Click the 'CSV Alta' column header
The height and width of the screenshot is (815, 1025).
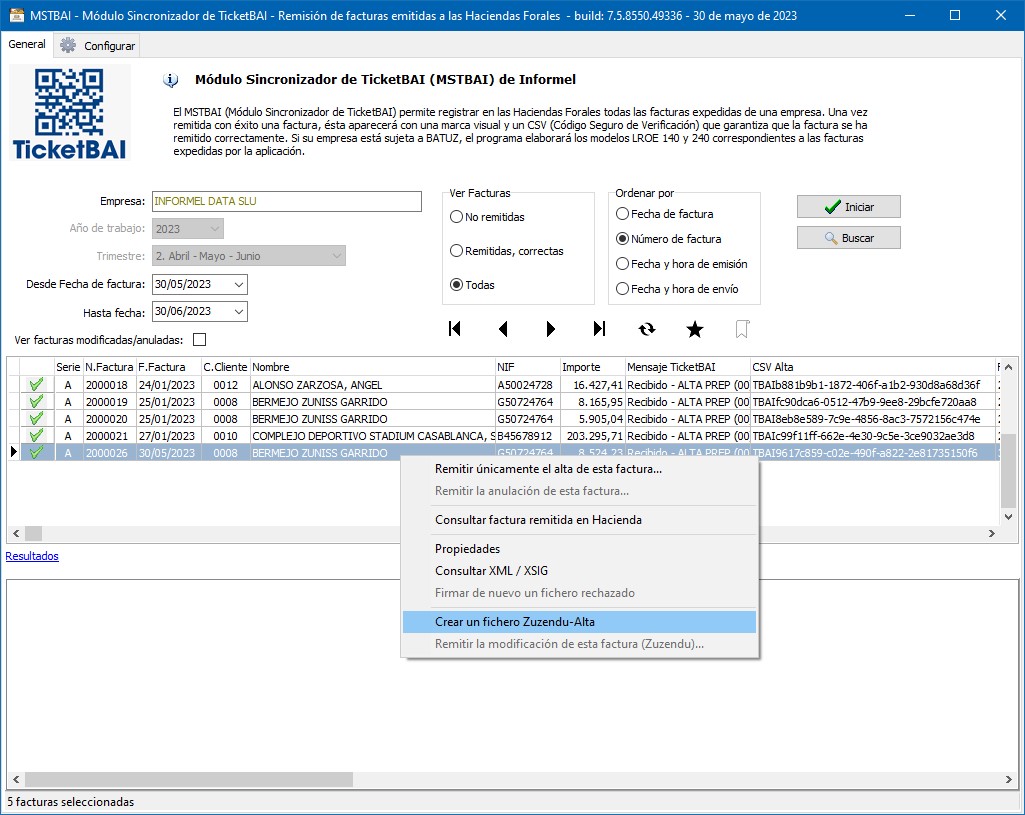(x=872, y=367)
